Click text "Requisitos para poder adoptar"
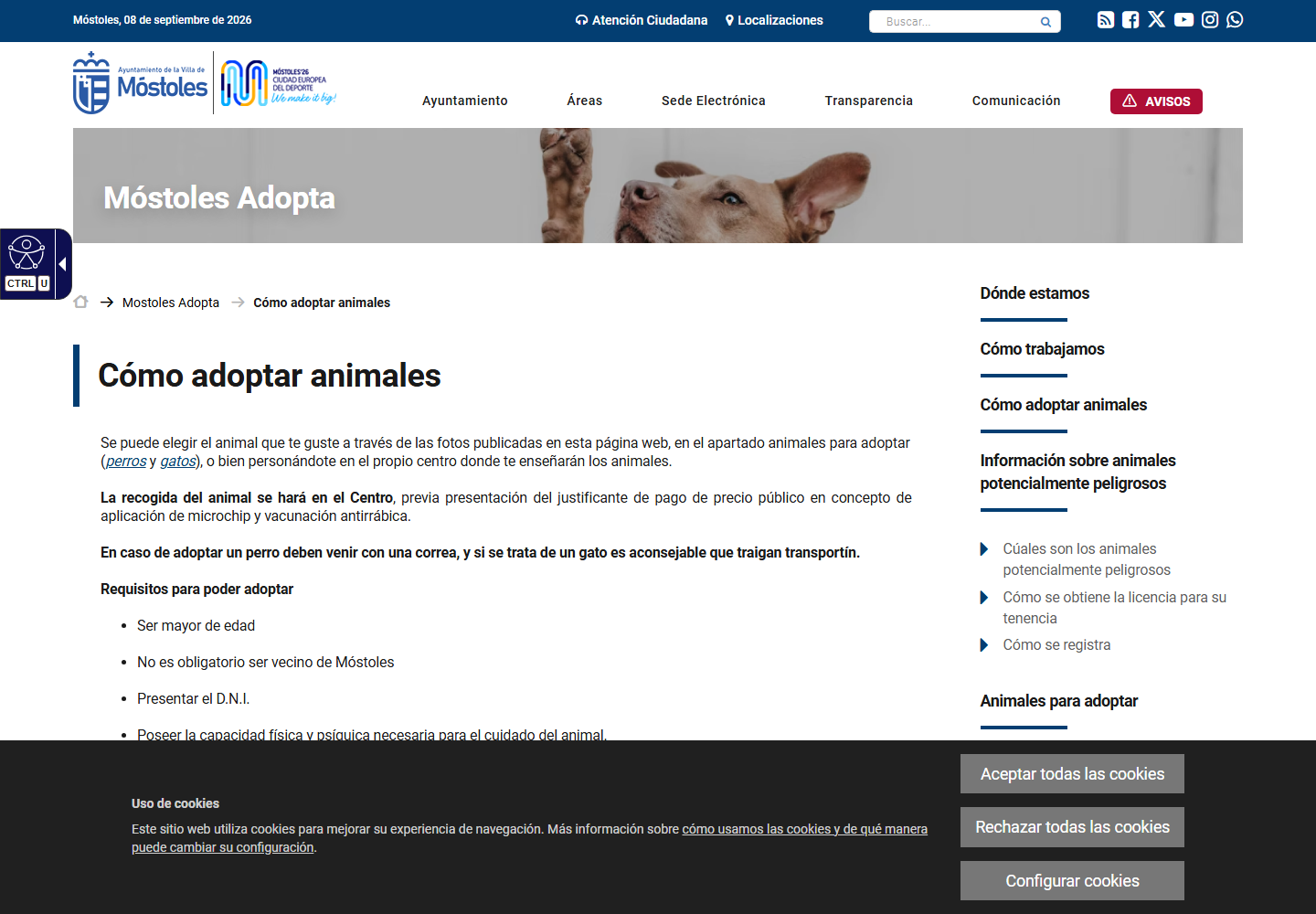Screen dimensions: 1316x914 click(196, 590)
